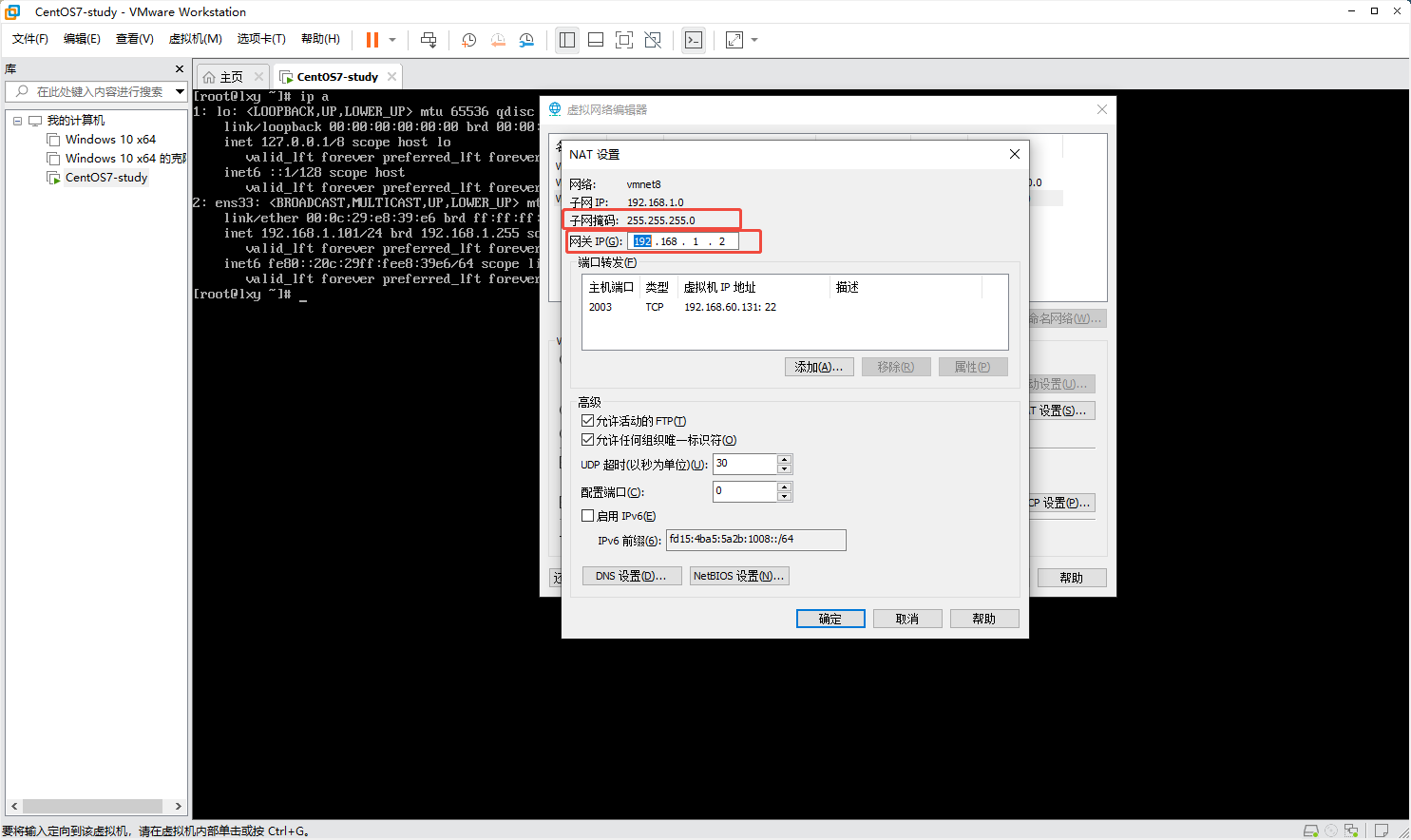Open the 文件(F) menu
The image size is (1411, 840).
pos(30,39)
